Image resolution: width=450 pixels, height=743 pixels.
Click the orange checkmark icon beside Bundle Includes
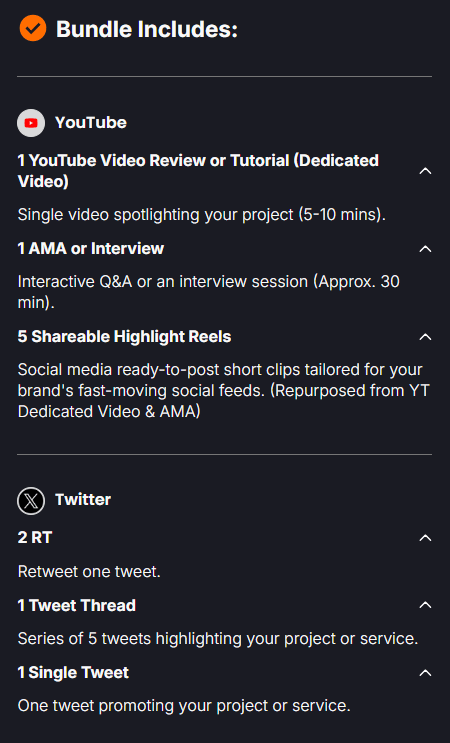point(33,28)
